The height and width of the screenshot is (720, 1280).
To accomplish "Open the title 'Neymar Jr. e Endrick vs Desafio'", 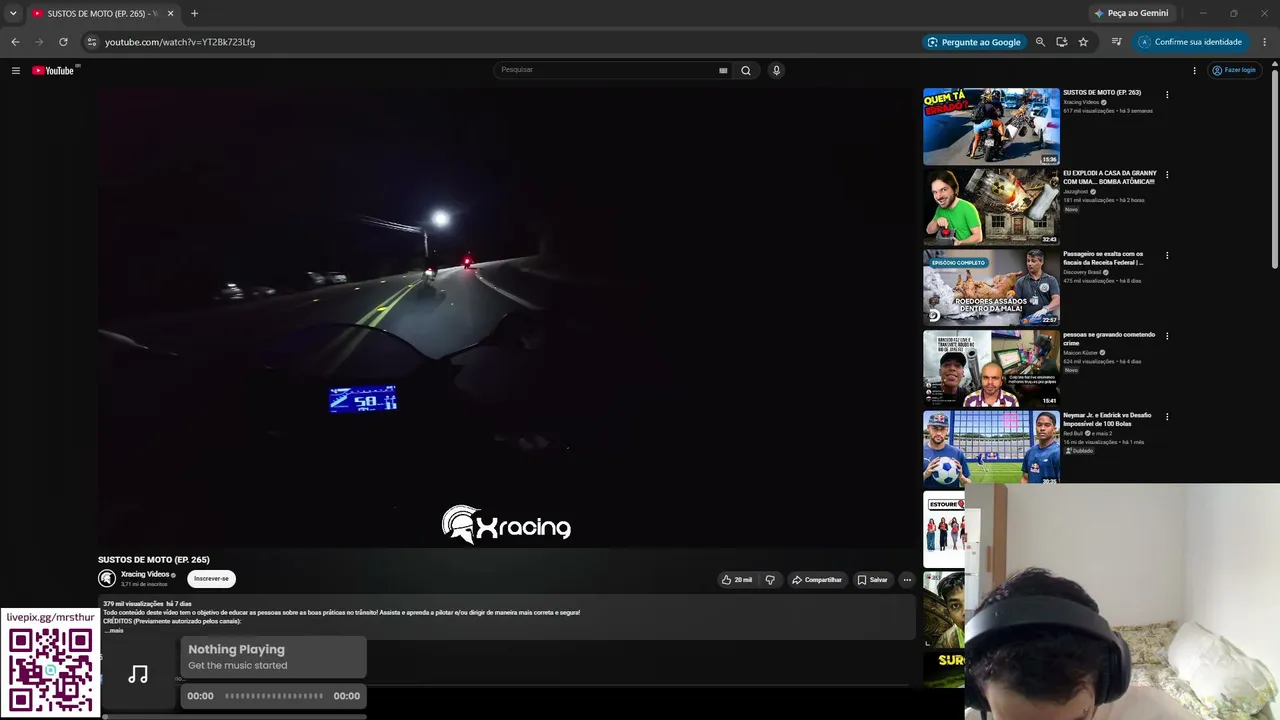I will [1107, 419].
